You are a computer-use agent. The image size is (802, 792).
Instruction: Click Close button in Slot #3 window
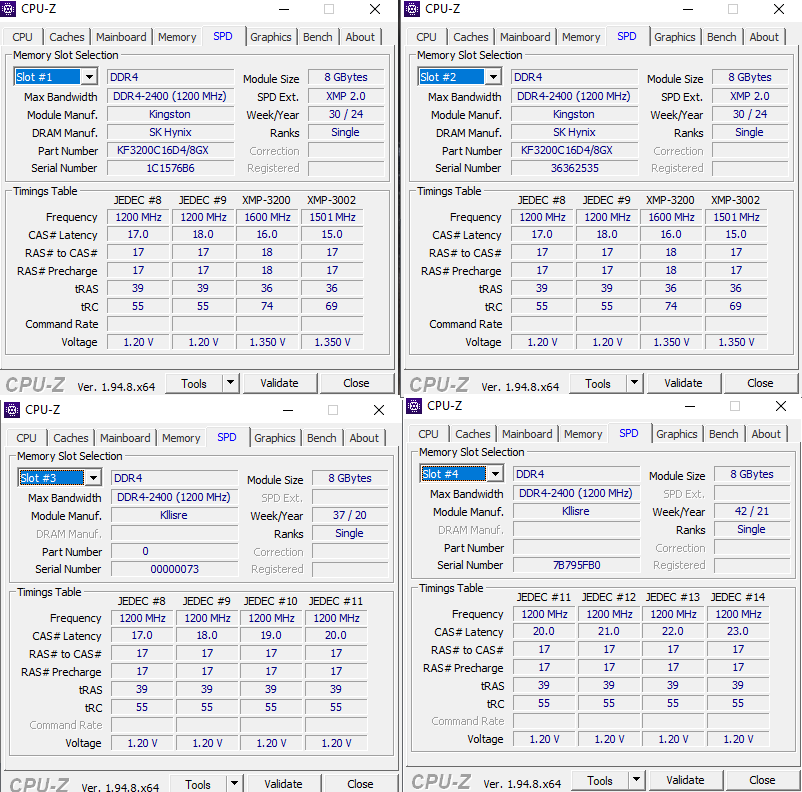click(361, 784)
